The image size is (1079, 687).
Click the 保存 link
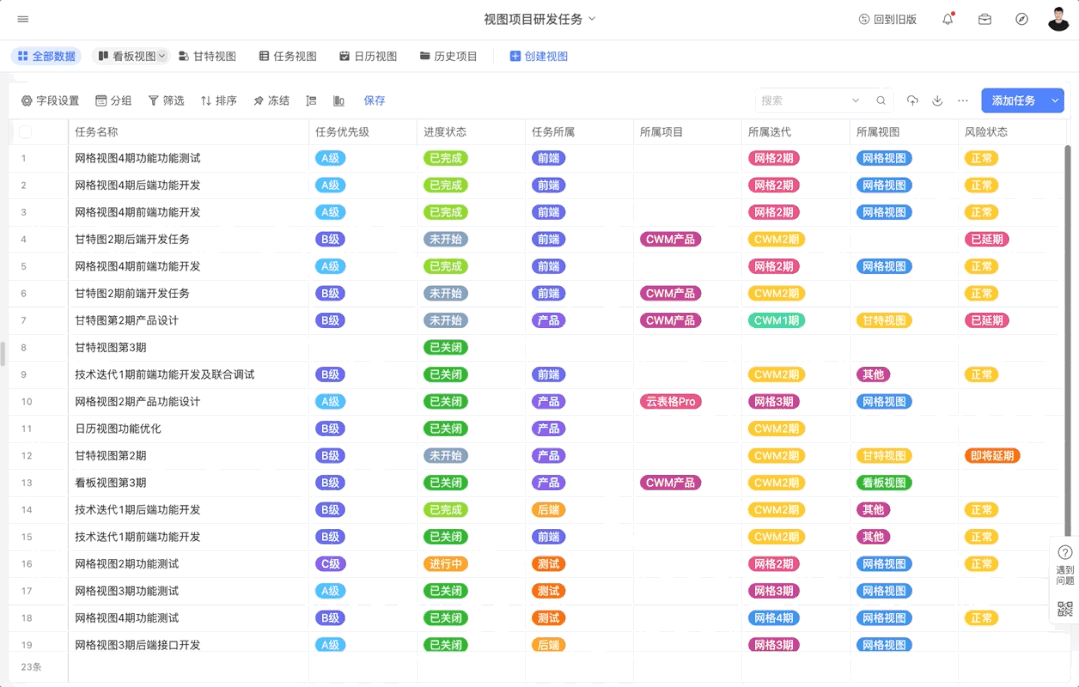pyautogui.click(x=374, y=101)
